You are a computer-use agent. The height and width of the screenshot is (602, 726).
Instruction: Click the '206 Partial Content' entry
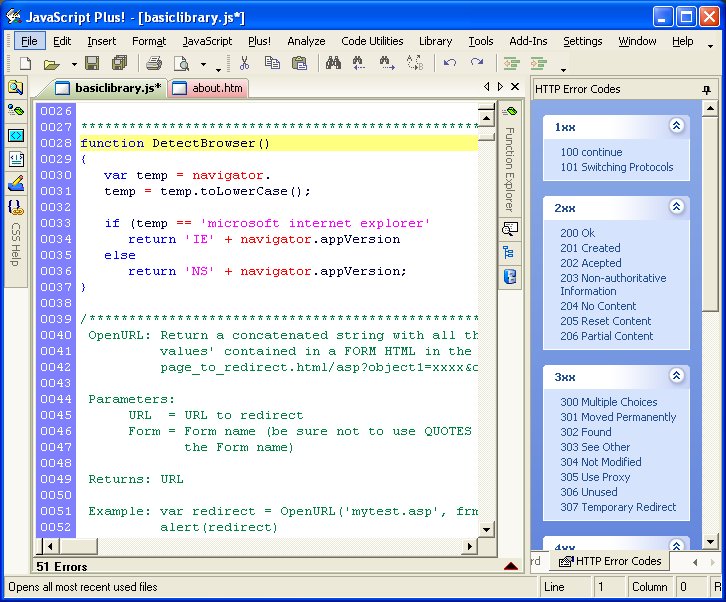pyautogui.click(x=607, y=336)
